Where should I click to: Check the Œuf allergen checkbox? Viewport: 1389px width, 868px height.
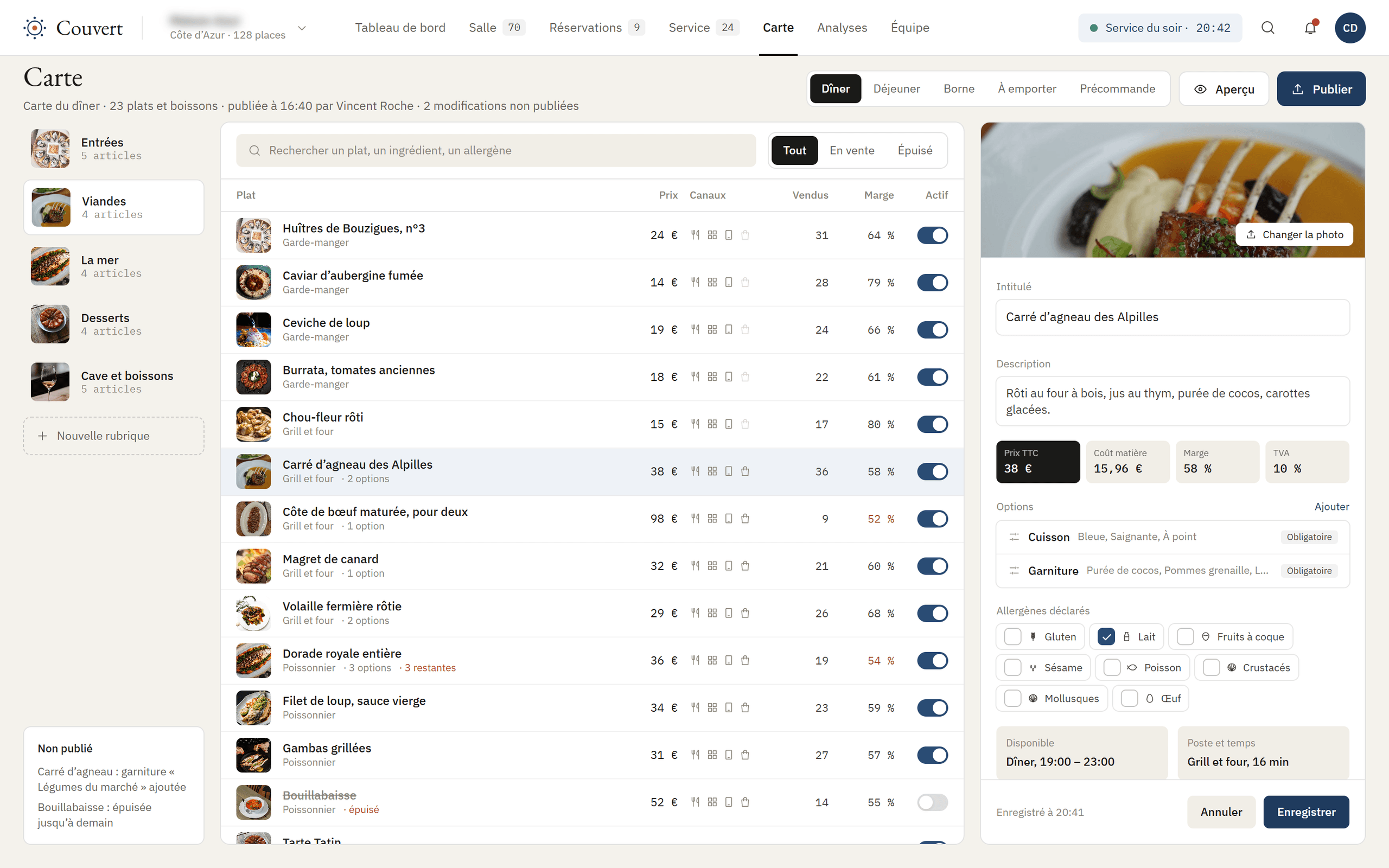pyautogui.click(x=1129, y=699)
